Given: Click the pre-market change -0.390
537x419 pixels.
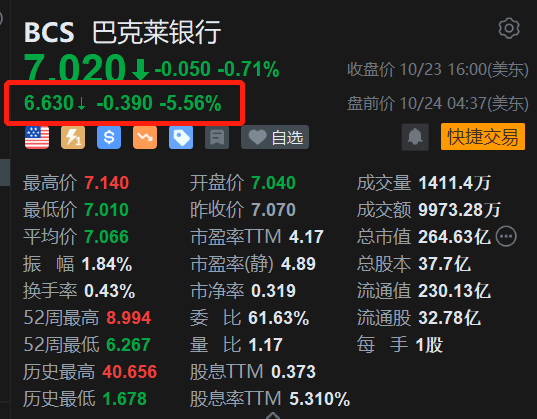Looking at the screenshot, I should 125,102.
